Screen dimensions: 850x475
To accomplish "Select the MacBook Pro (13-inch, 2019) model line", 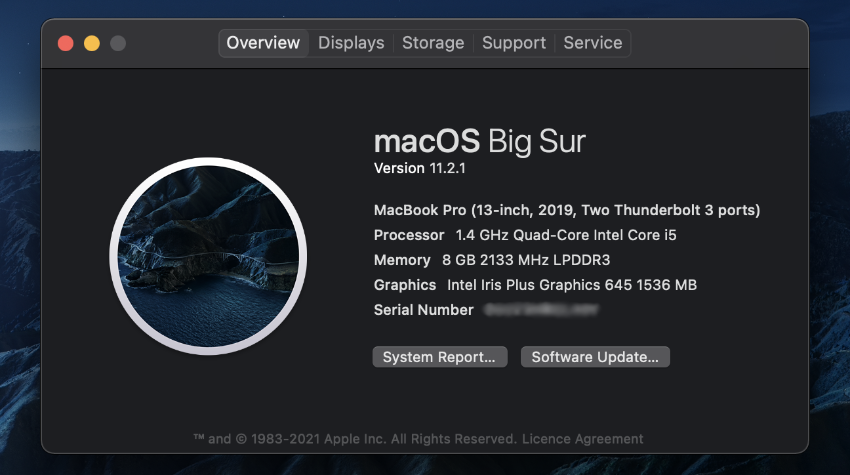I will tap(567, 210).
